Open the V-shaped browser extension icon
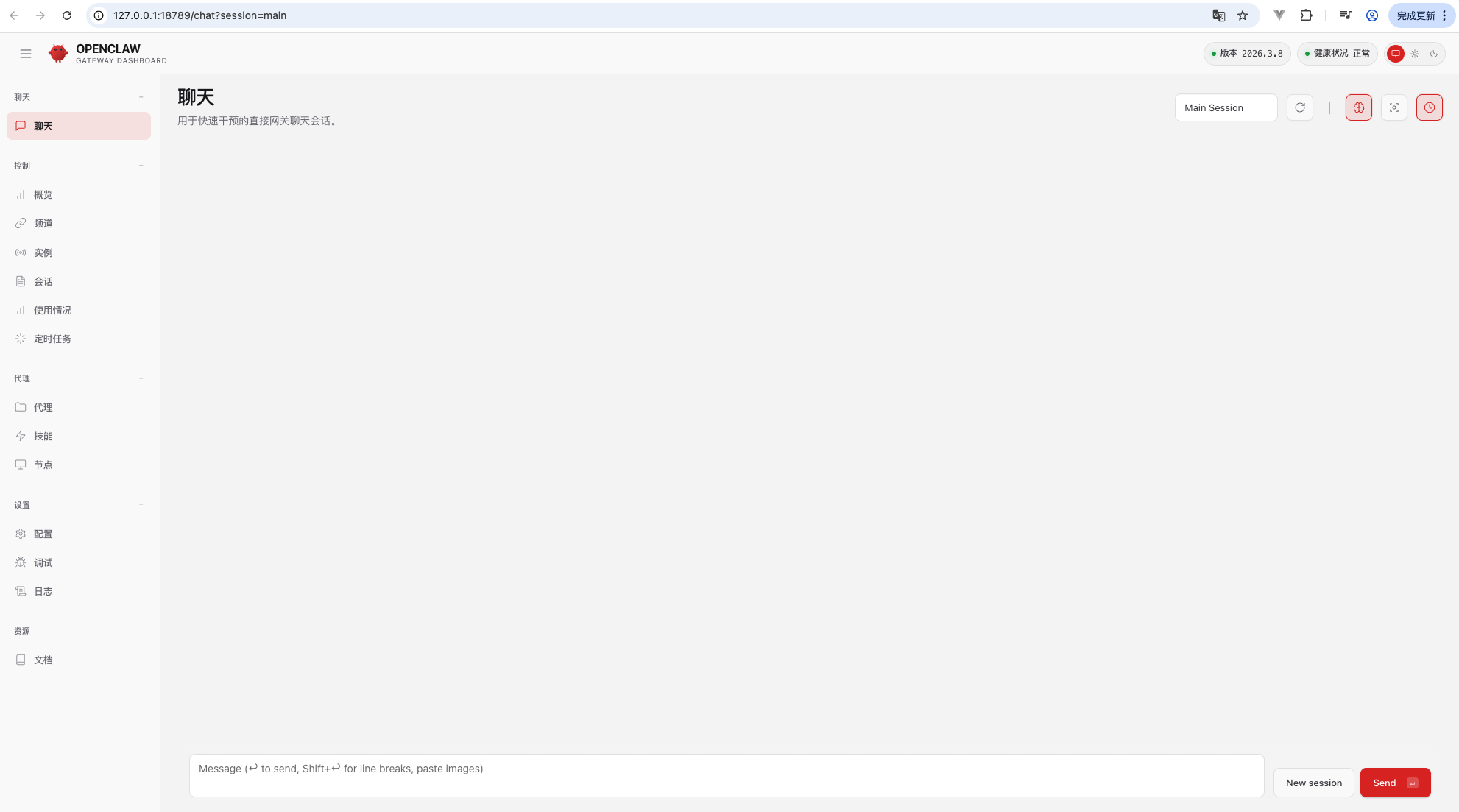The image size is (1459, 812). pyautogui.click(x=1279, y=15)
